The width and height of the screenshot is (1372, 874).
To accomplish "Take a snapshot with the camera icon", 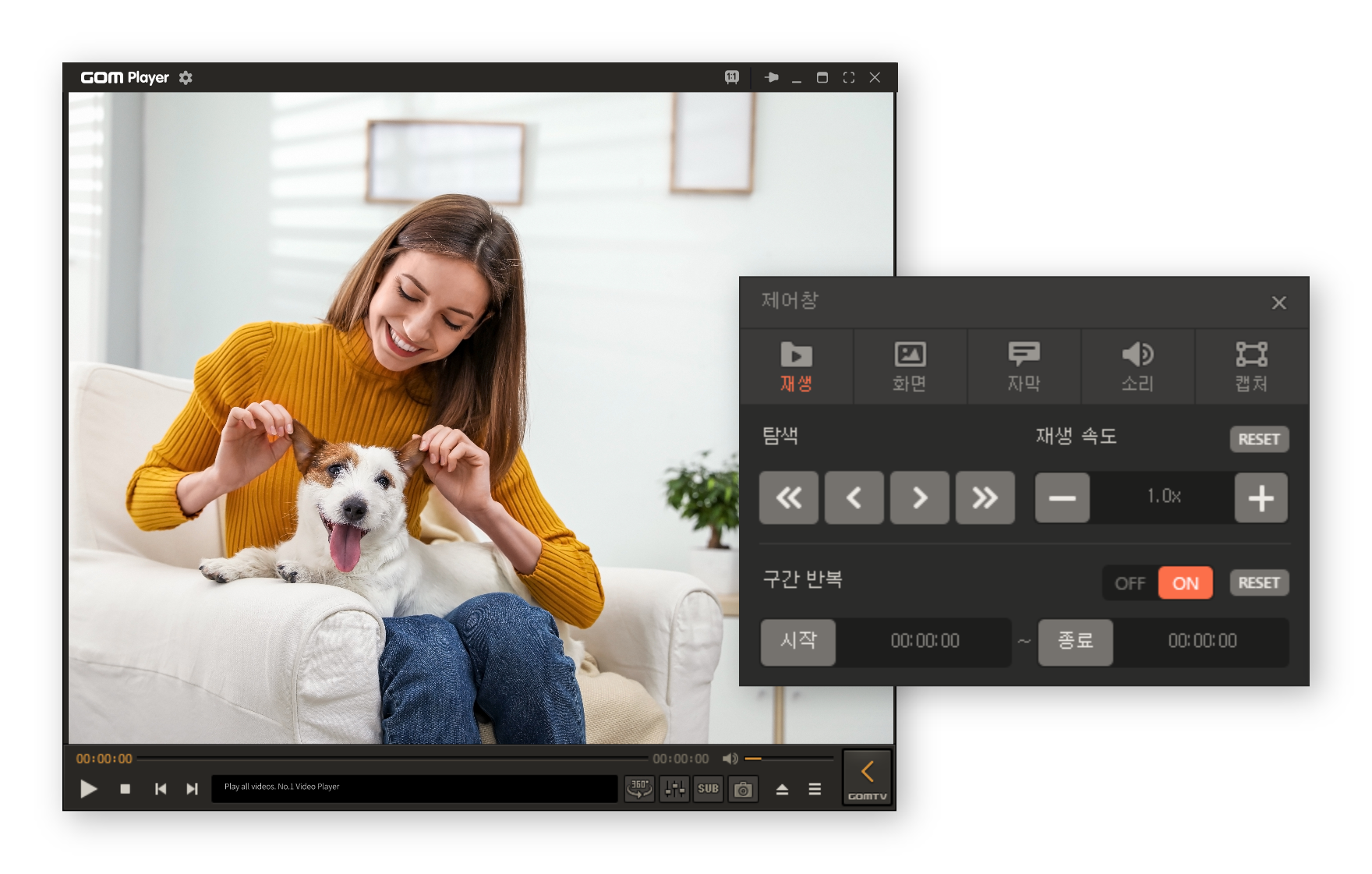I will (743, 789).
